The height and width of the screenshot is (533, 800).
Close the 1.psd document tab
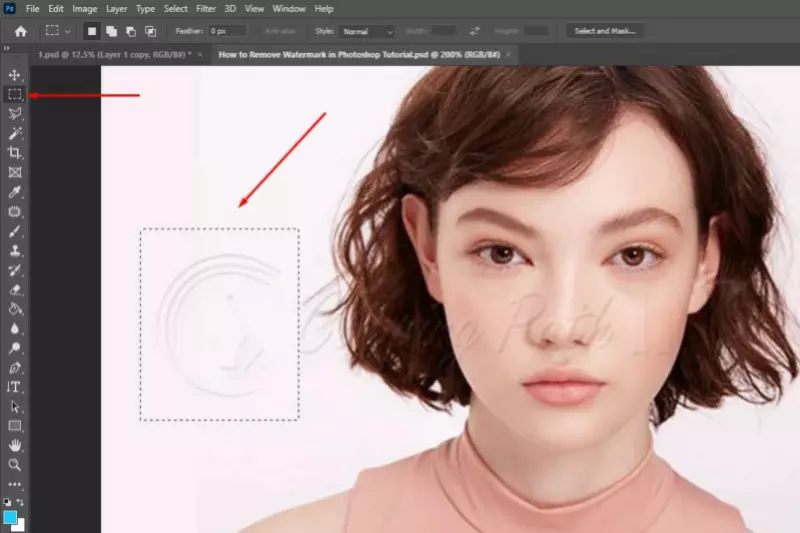200,55
